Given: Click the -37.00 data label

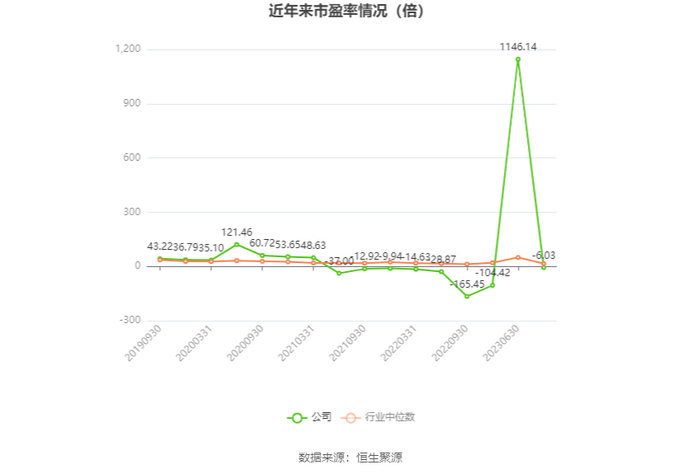Looking at the screenshot, I should coord(340,261).
